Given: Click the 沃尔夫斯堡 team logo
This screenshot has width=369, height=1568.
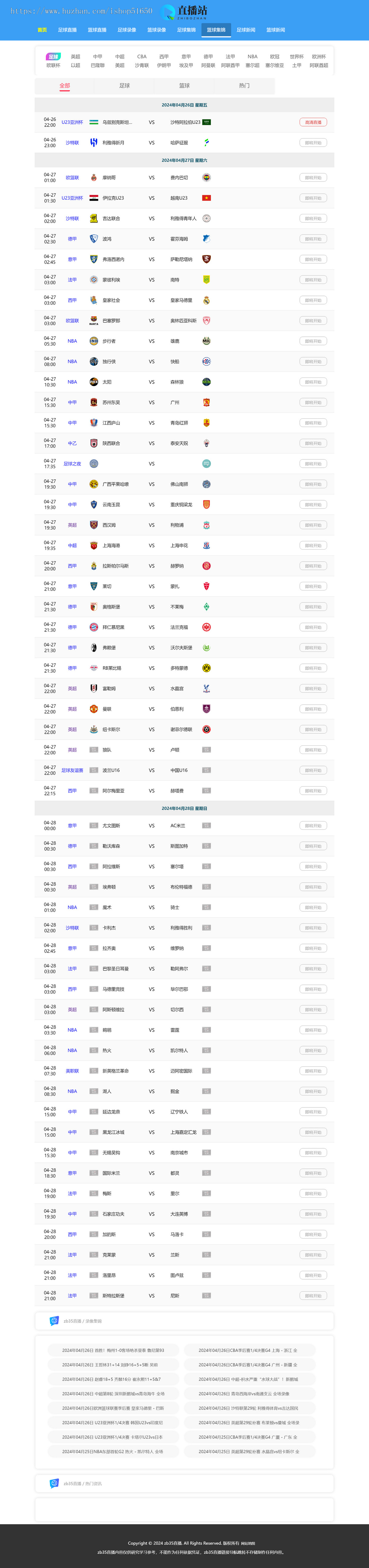Looking at the screenshot, I should [x=206, y=648].
